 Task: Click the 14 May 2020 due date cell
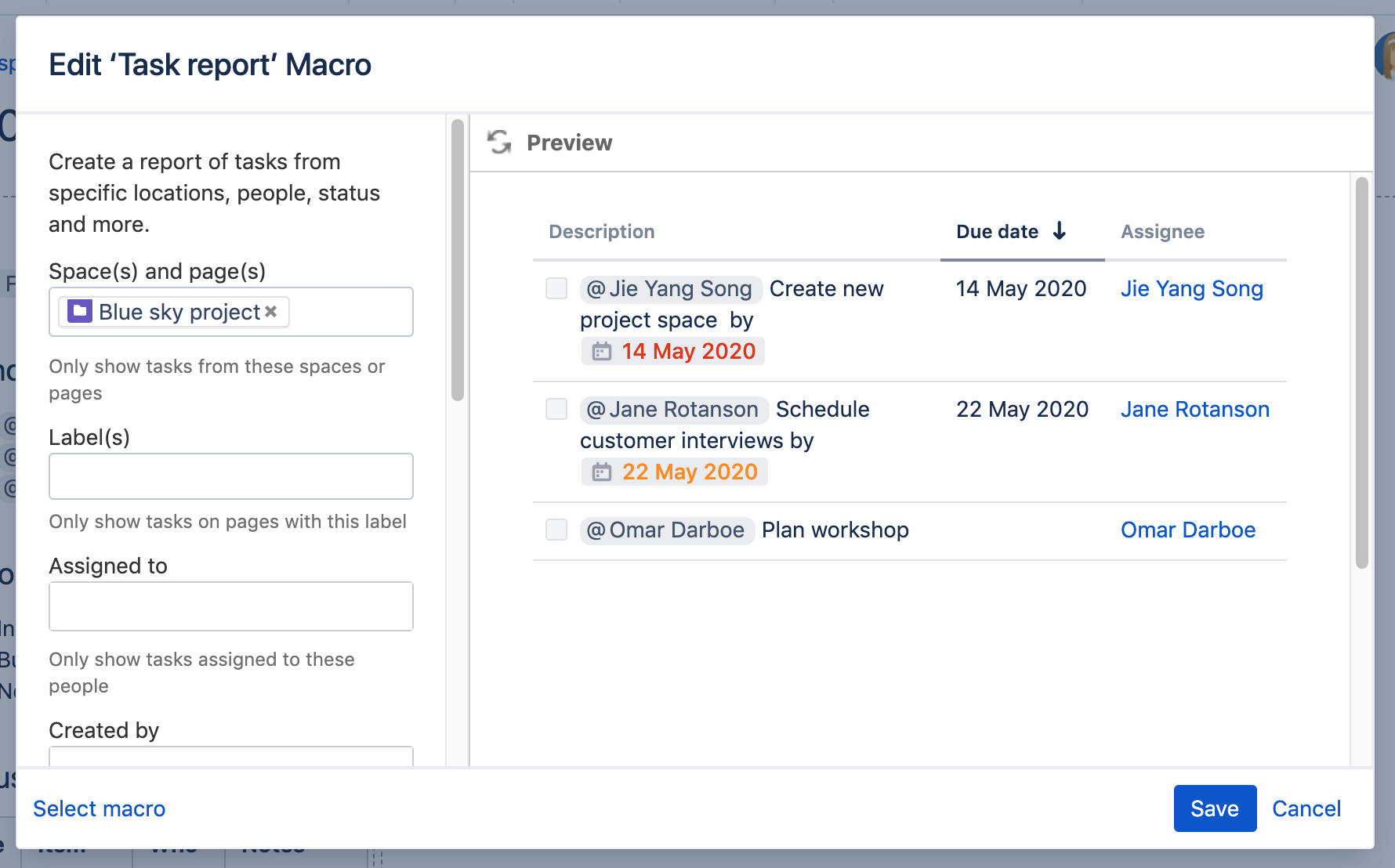pyautogui.click(x=1021, y=289)
